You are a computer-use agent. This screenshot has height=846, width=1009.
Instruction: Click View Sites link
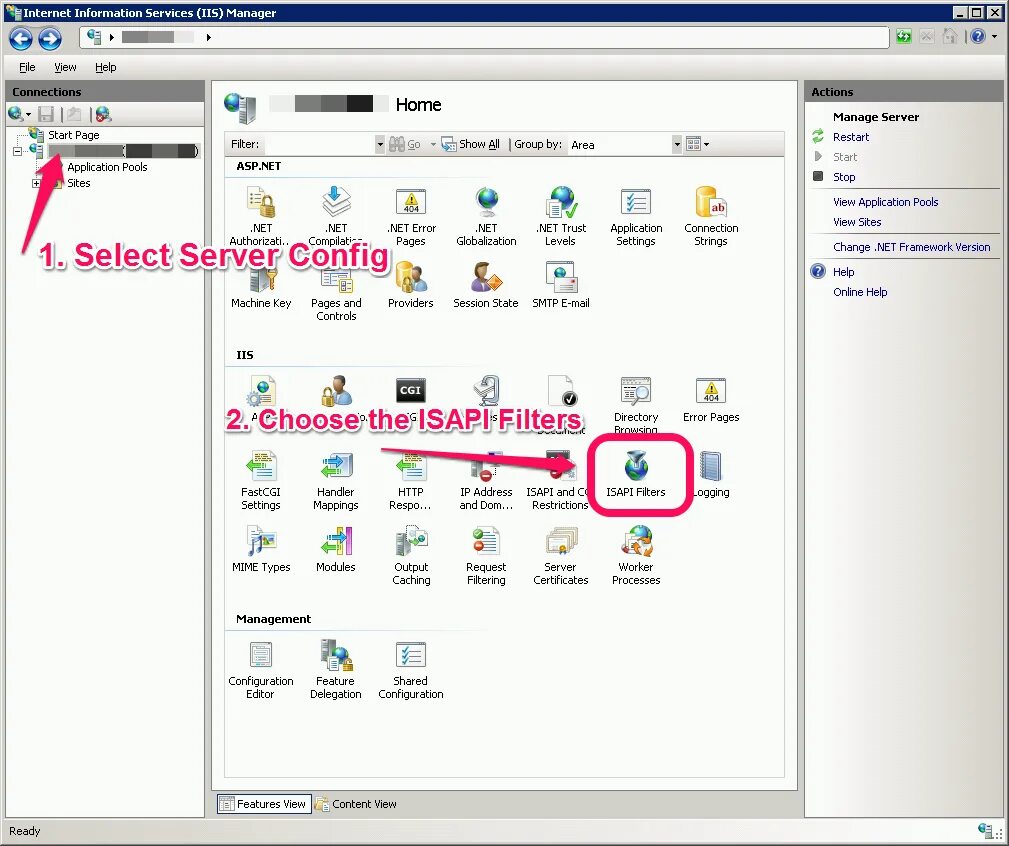pyautogui.click(x=857, y=222)
